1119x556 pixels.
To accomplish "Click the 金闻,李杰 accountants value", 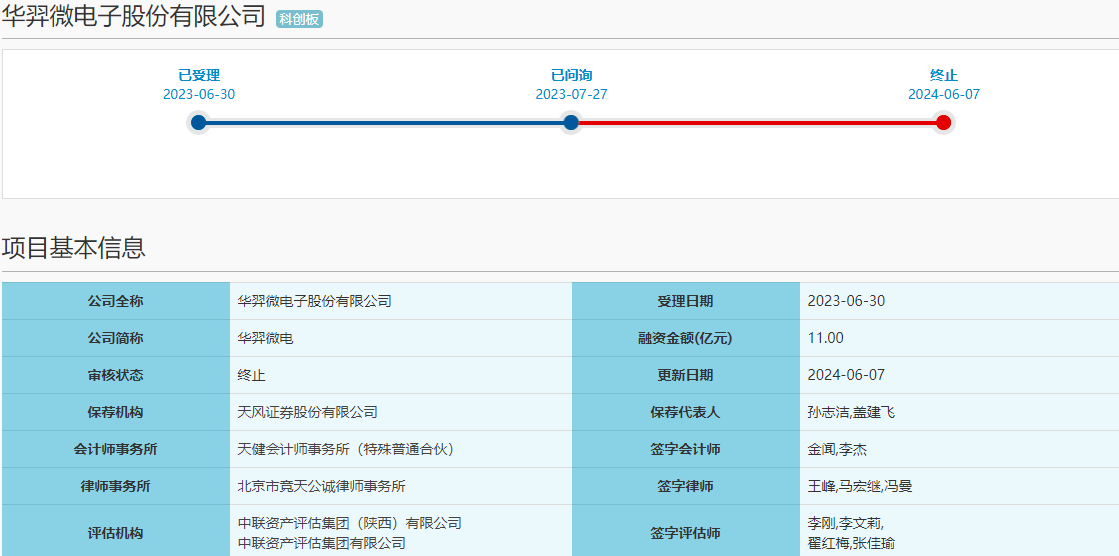I will click(838, 450).
